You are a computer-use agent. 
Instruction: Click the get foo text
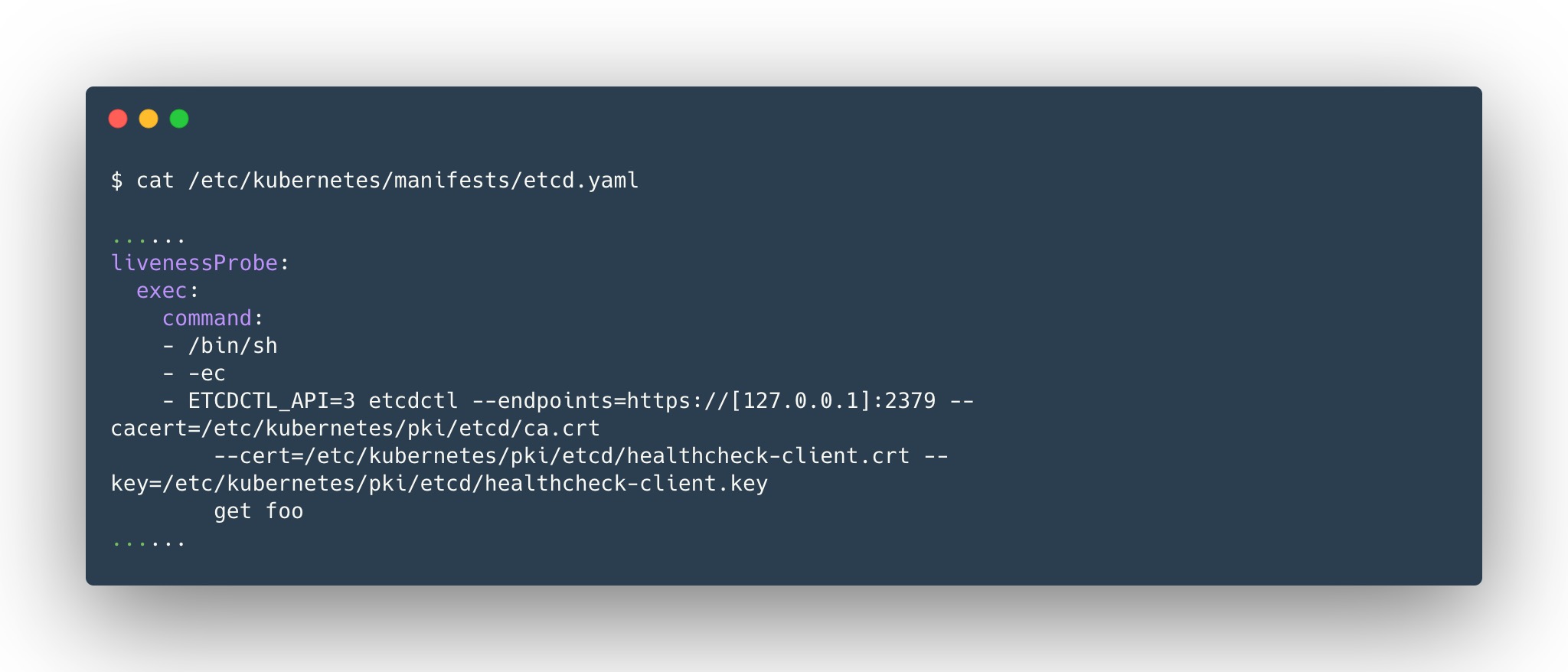point(259,511)
